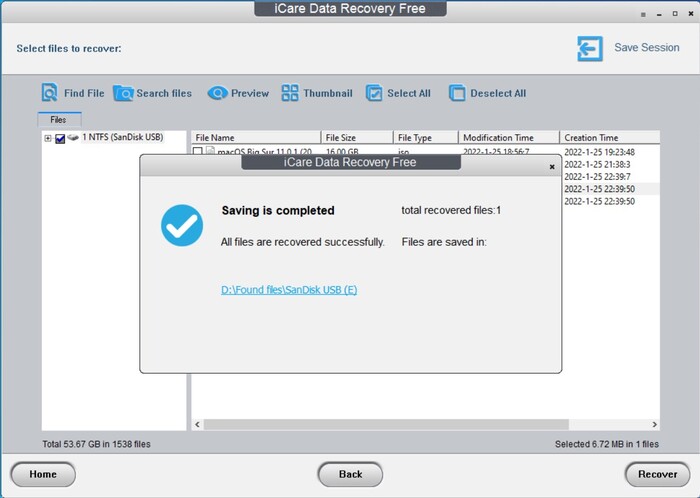This screenshot has height=498, width=700.
Task: Close the Saving is completed dialog
Action: (552, 166)
